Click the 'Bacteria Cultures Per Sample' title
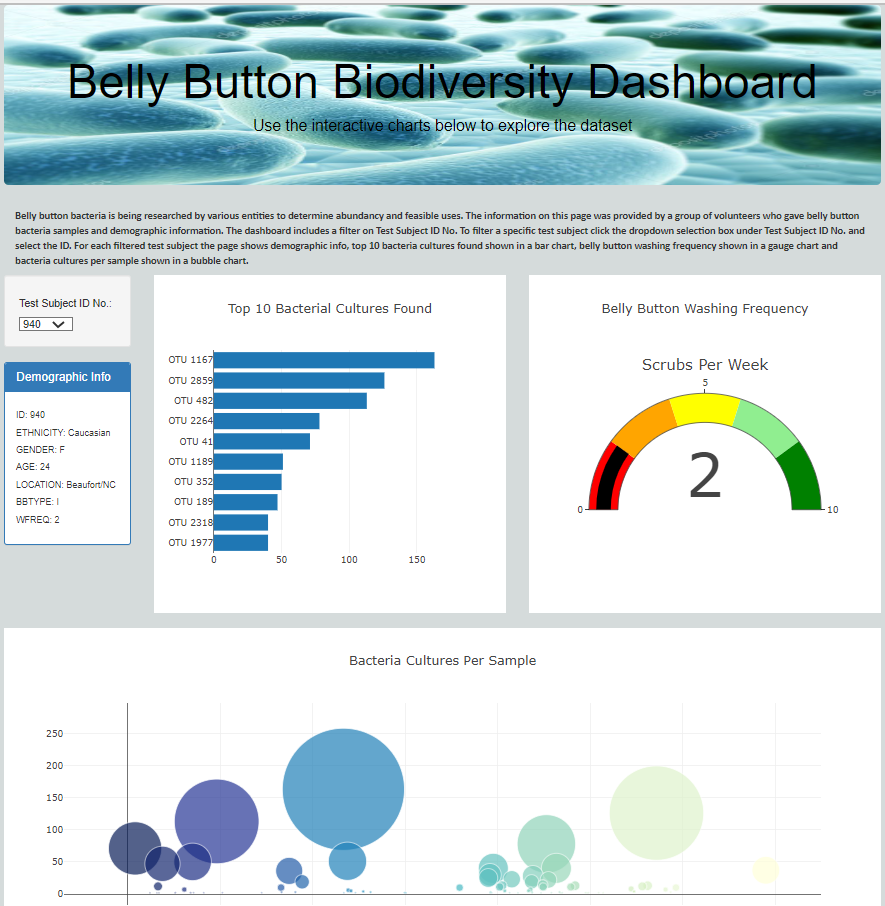Screen dimensions: 885x906 [x=442, y=660]
